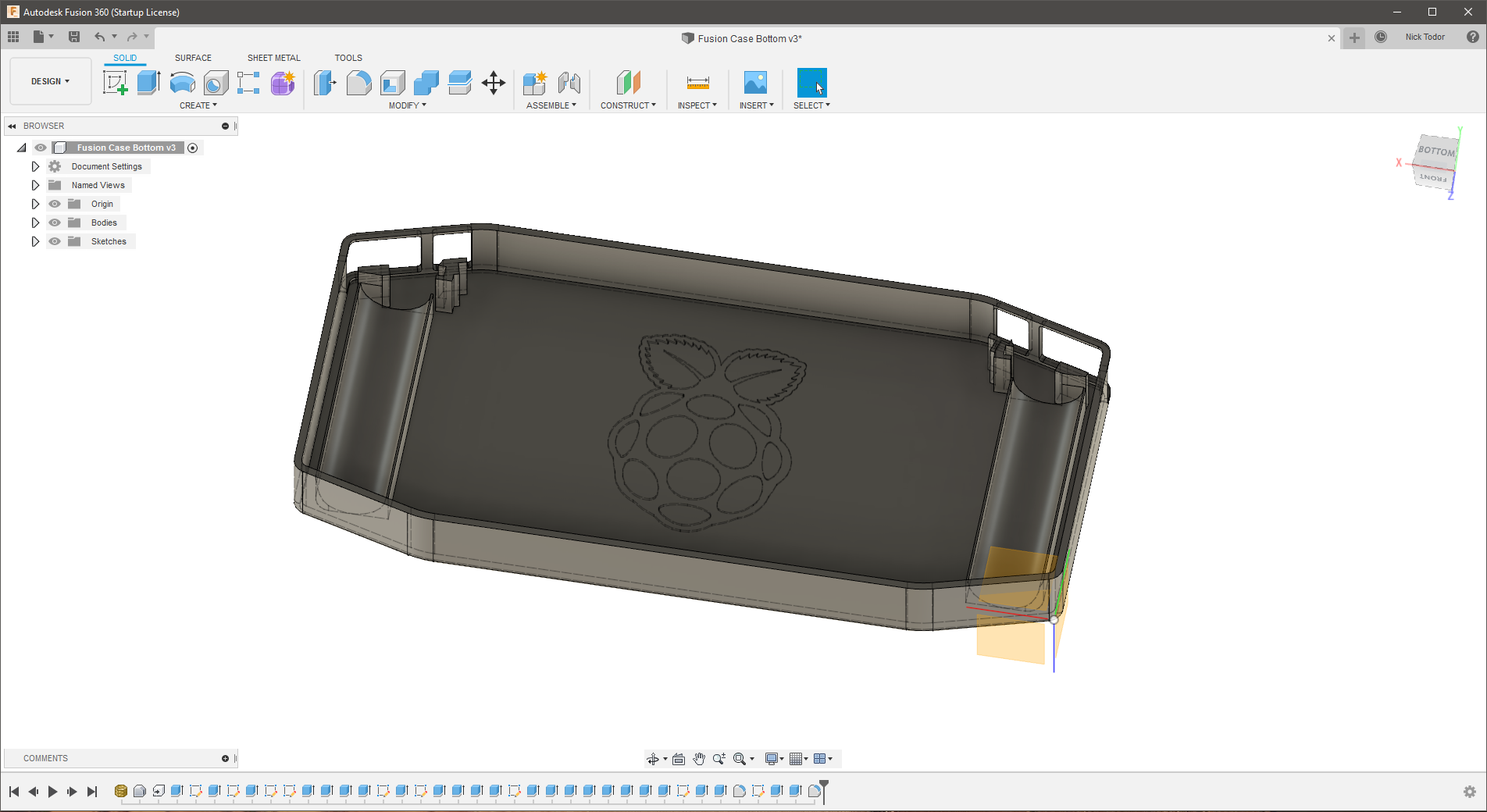This screenshot has height=812, width=1487.
Task: Close the Fusion Case Bottom v3 document tab
Action: click(1332, 38)
